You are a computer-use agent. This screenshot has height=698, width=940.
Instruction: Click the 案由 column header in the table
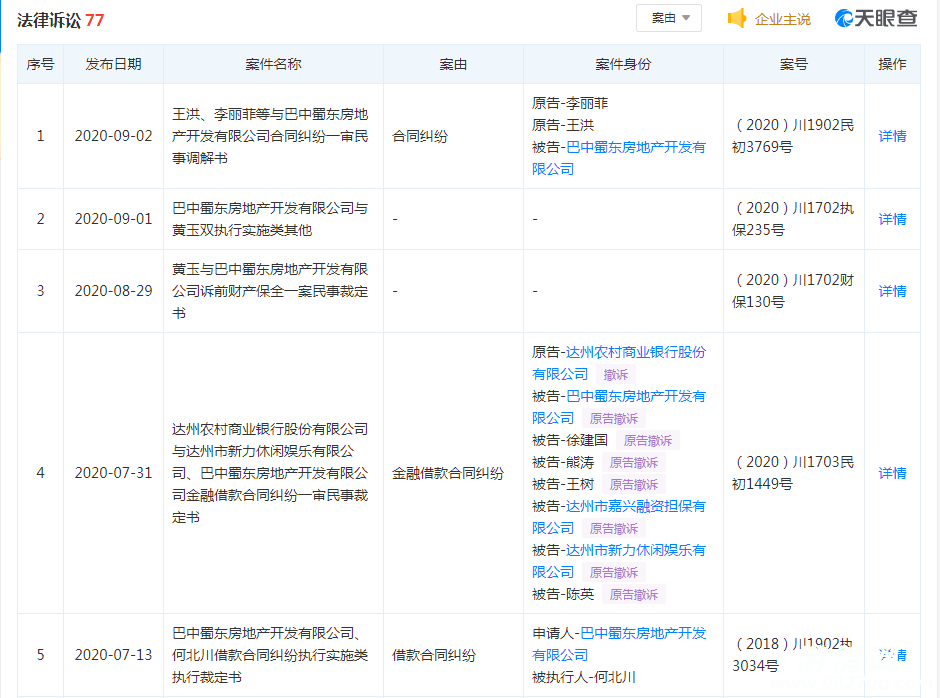coord(453,64)
